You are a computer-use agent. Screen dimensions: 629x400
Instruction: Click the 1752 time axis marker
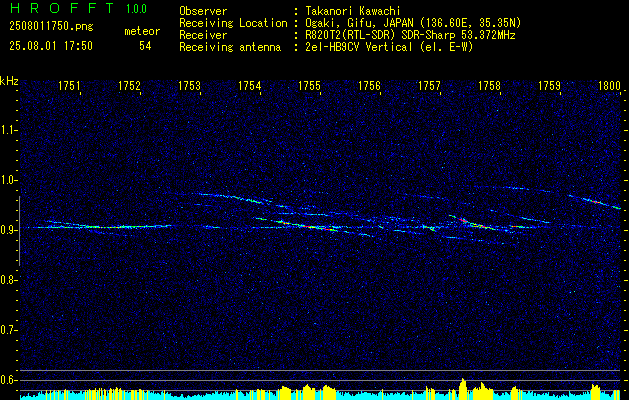click(130, 86)
